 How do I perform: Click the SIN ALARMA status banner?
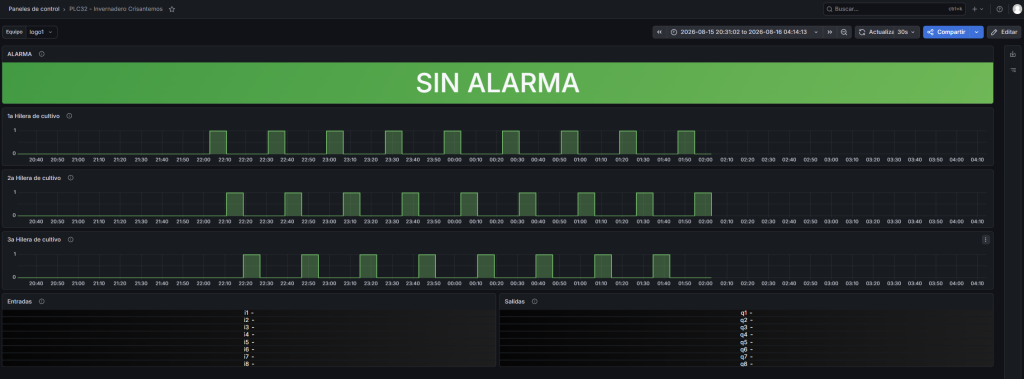point(498,83)
